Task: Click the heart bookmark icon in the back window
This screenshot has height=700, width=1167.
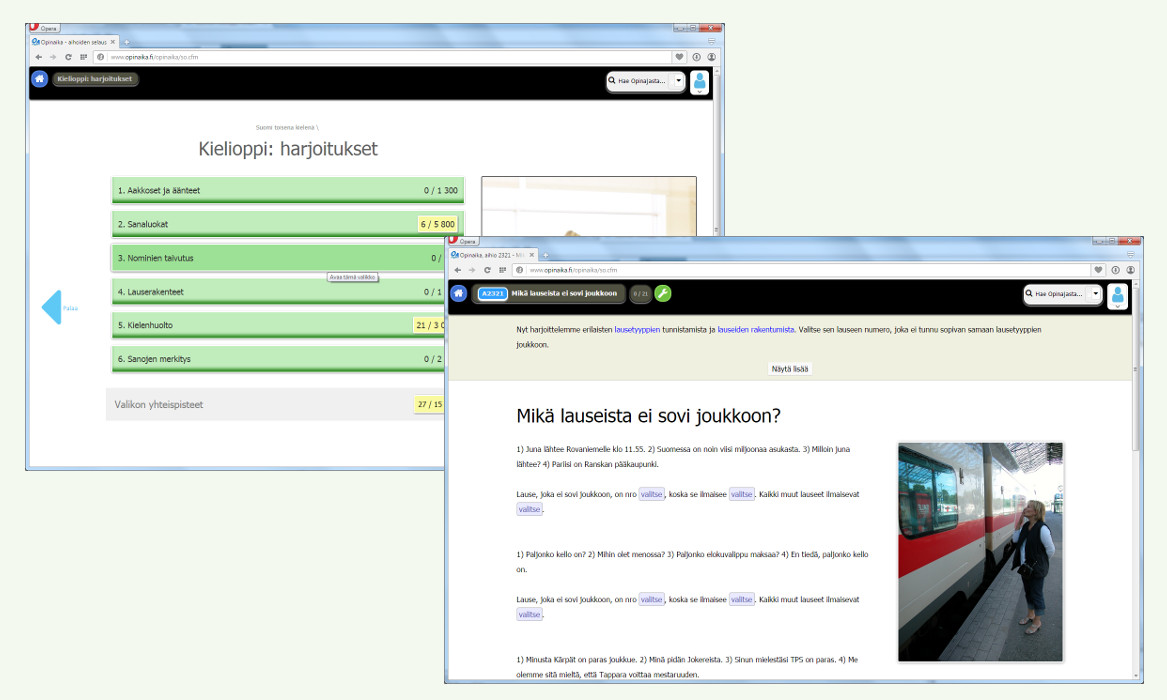Action: coord(679,57)
